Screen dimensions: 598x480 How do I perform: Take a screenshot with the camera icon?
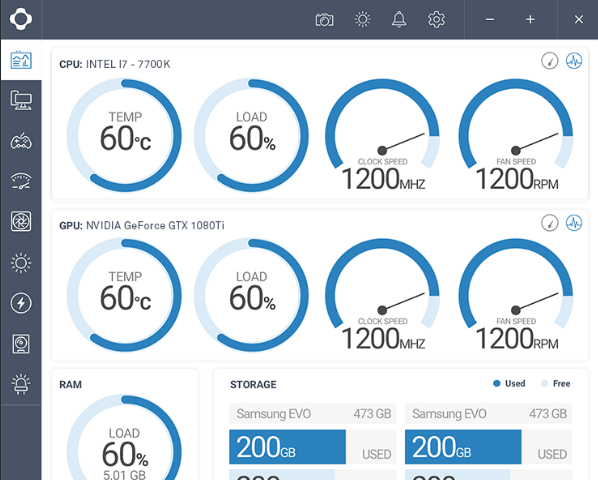(325, 19)
